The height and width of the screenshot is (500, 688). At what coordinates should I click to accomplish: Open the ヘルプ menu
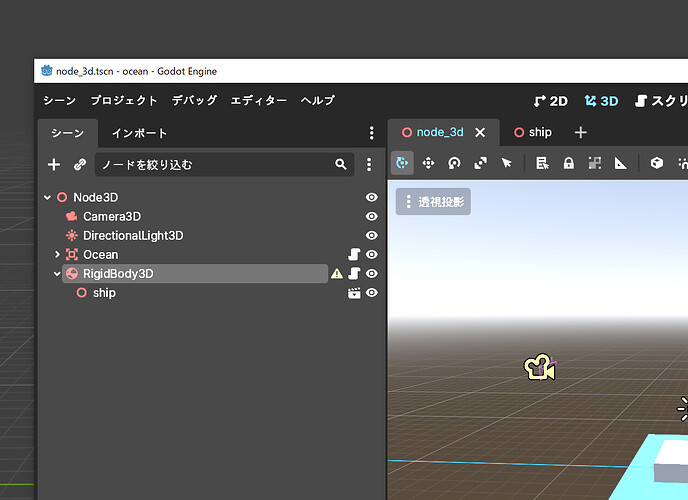tap(318, 100)
